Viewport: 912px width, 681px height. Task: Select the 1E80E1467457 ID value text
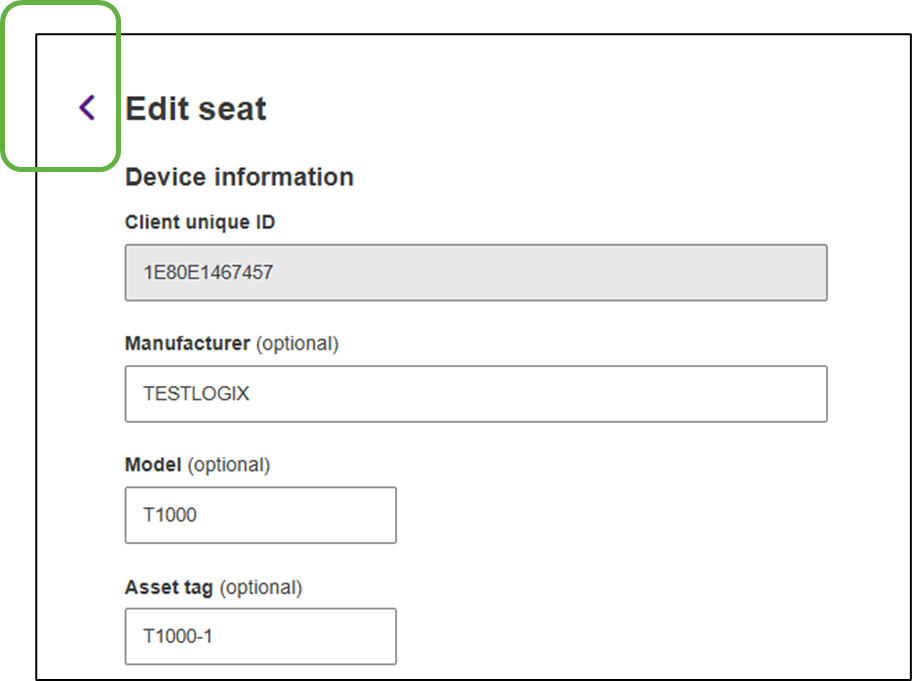[208, 272]
